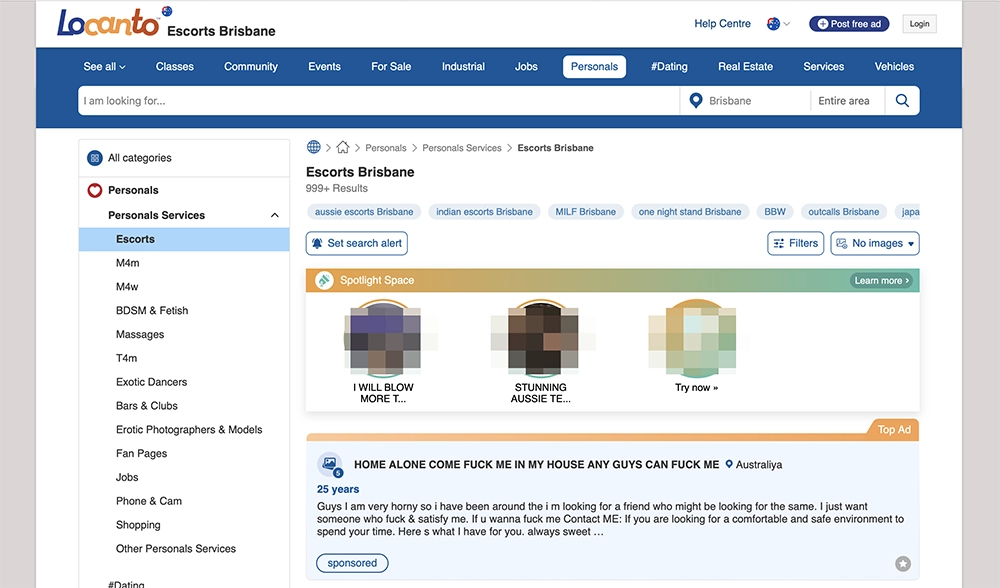Click the Login button
This screenshot has height=588, width=1000.
pos(919,24)
